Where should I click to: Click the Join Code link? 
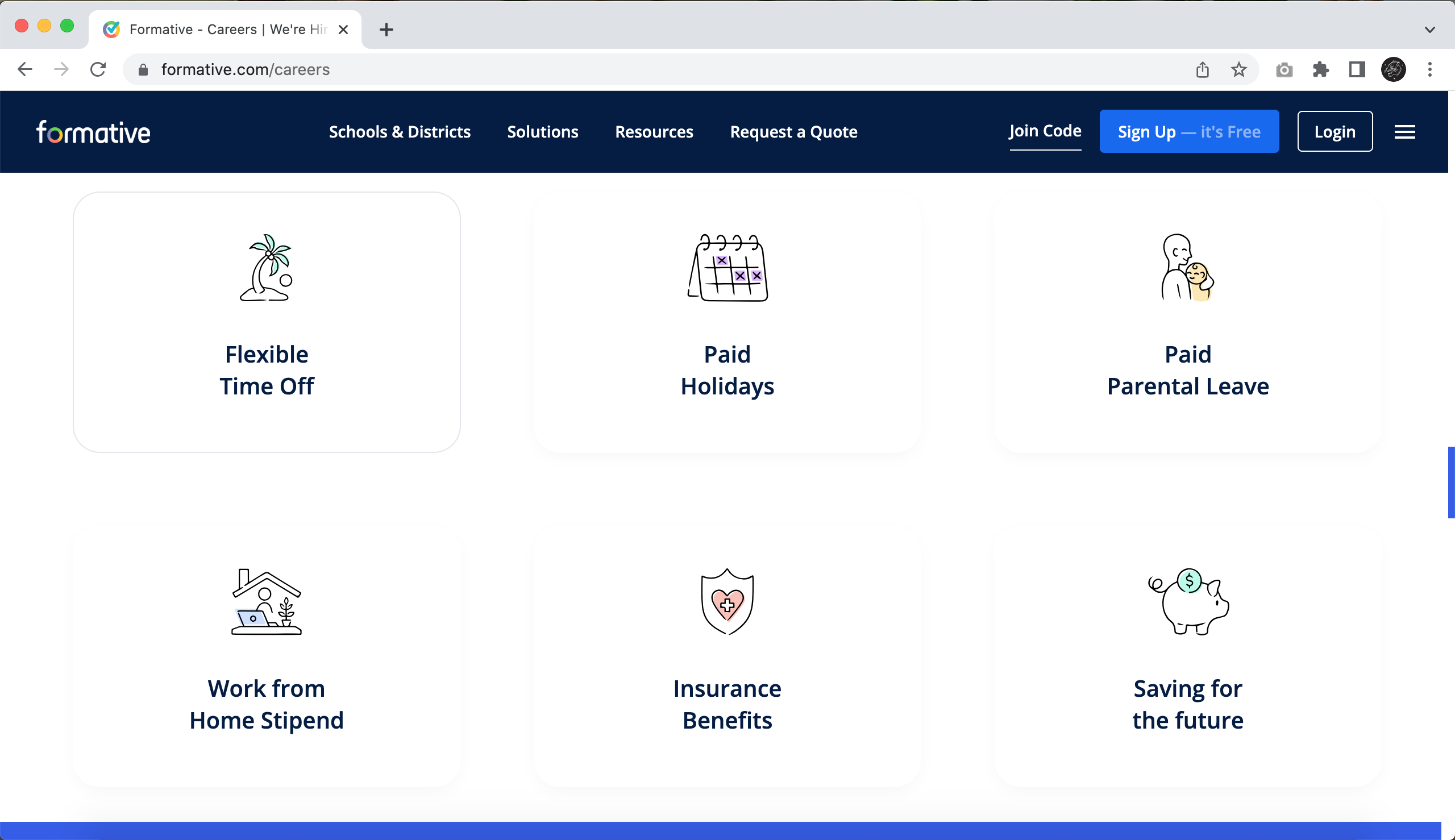point(1045,131)
